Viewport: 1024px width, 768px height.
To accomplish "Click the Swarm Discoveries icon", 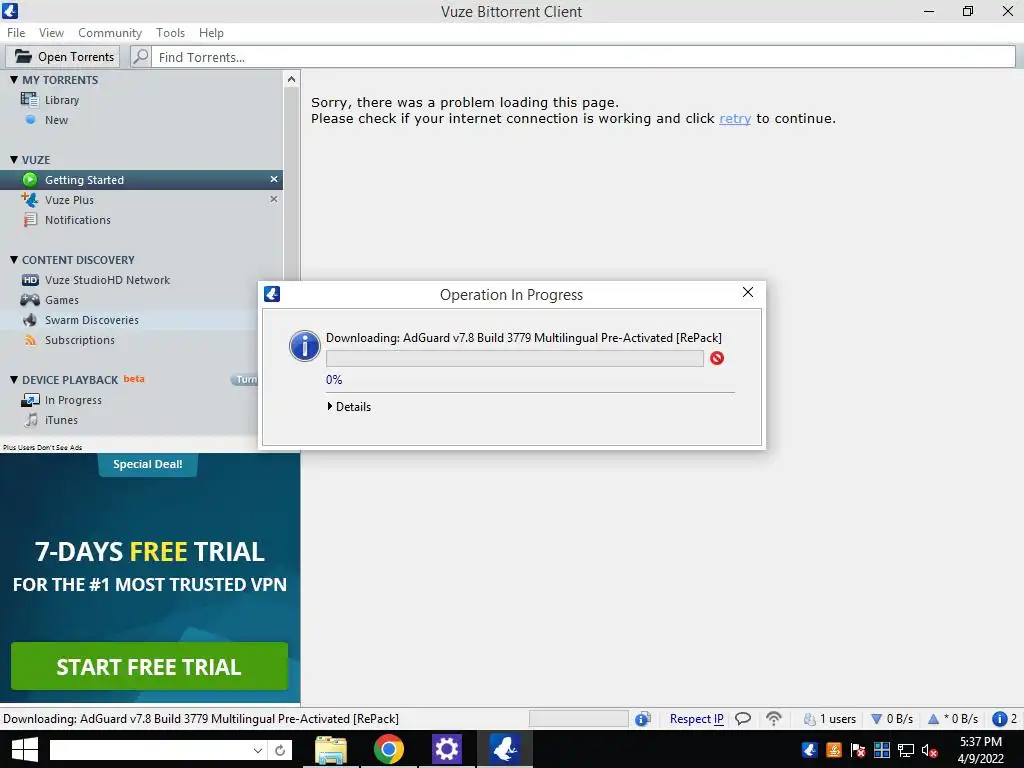I will coord(30,320).
